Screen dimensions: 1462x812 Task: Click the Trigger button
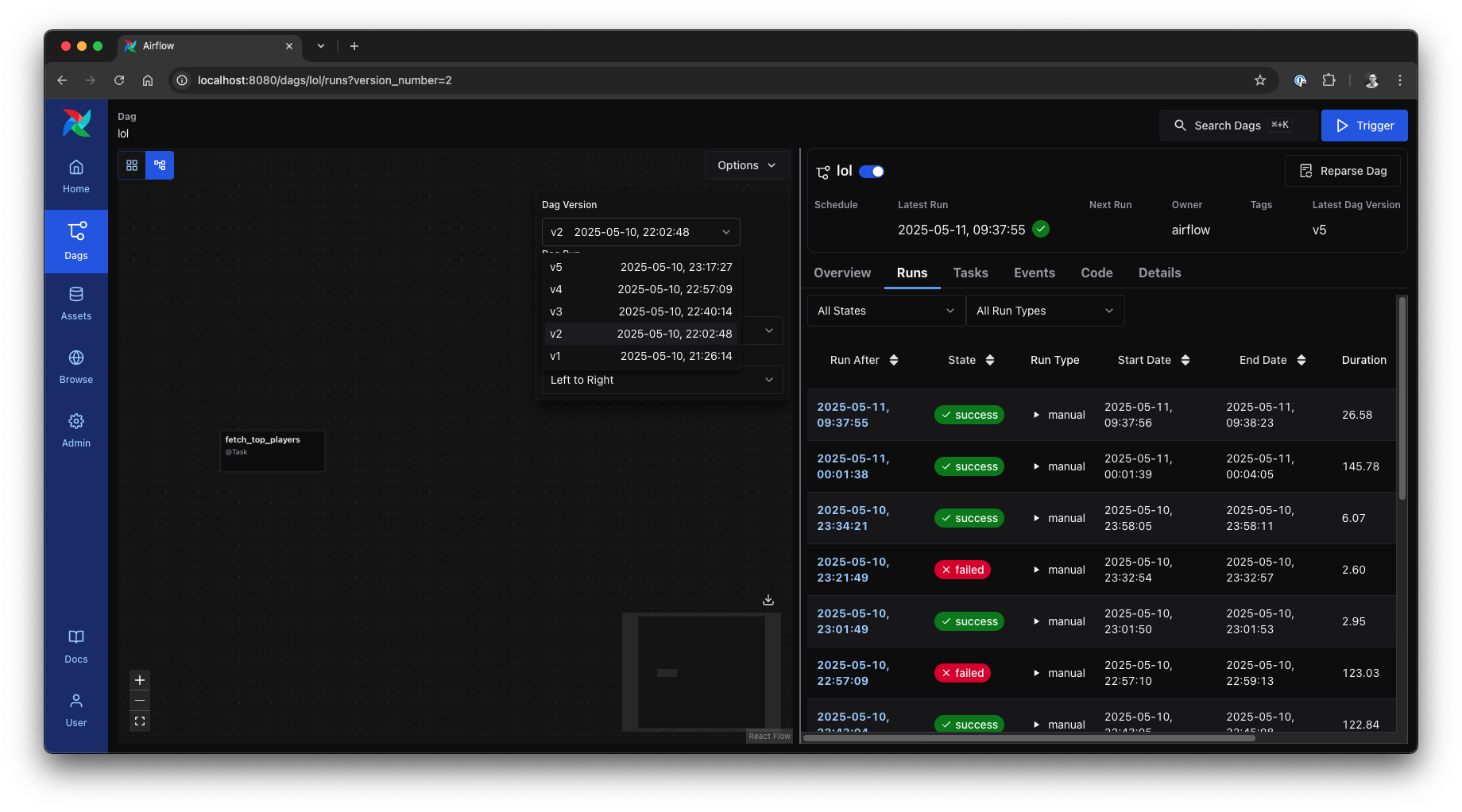pyautogui.click(x=1364, y=125)
